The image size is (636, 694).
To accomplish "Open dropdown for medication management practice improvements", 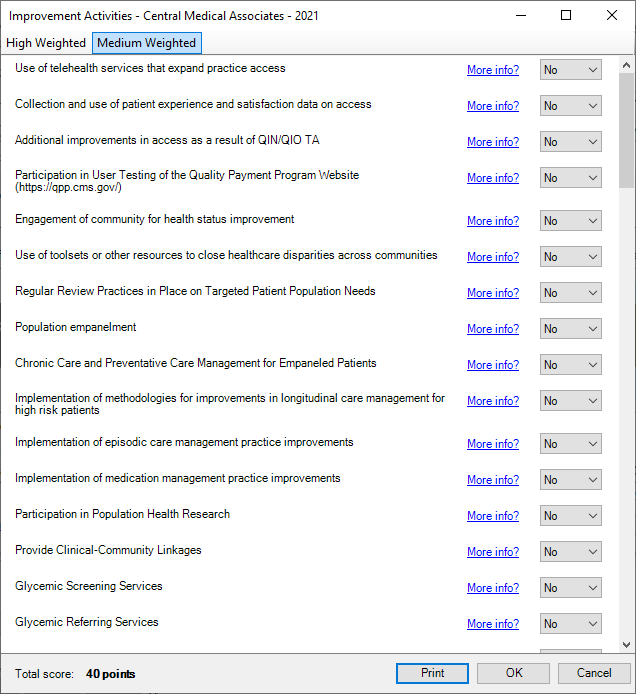I will point(570,480).
